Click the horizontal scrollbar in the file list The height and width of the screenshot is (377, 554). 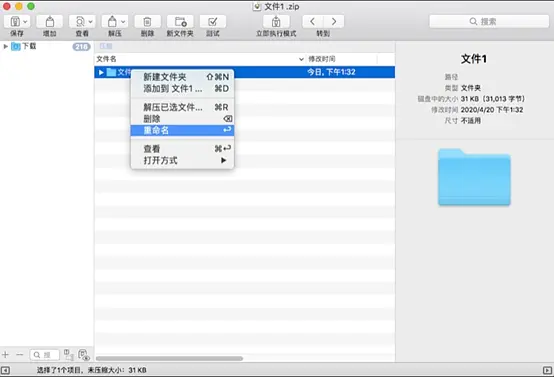click(x=170, y=358)
